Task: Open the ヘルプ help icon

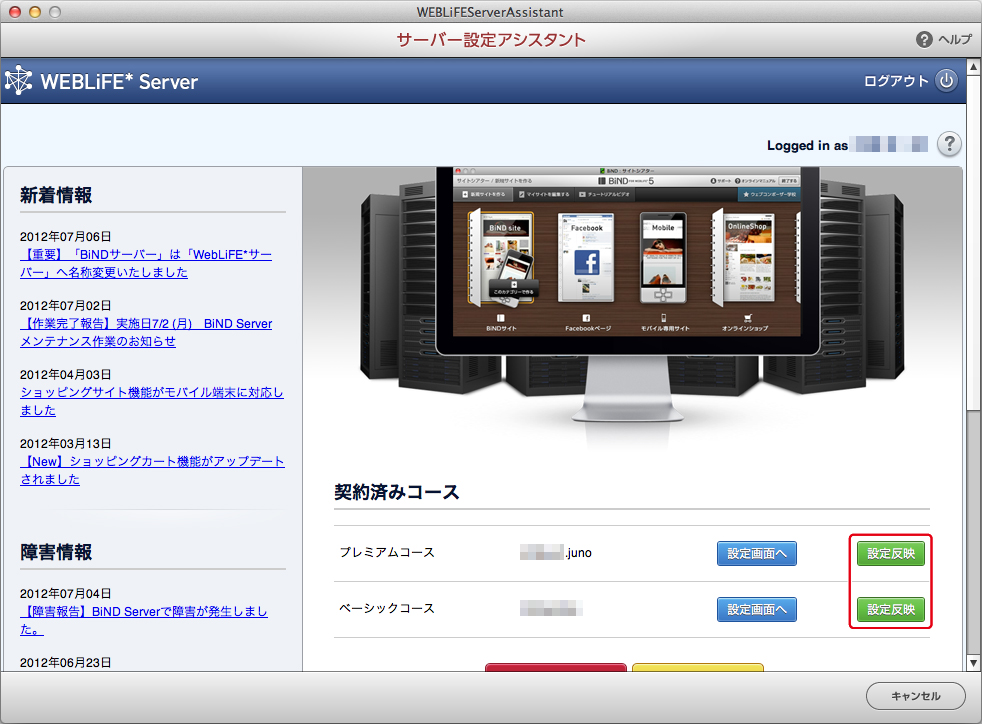Action: 924,39
